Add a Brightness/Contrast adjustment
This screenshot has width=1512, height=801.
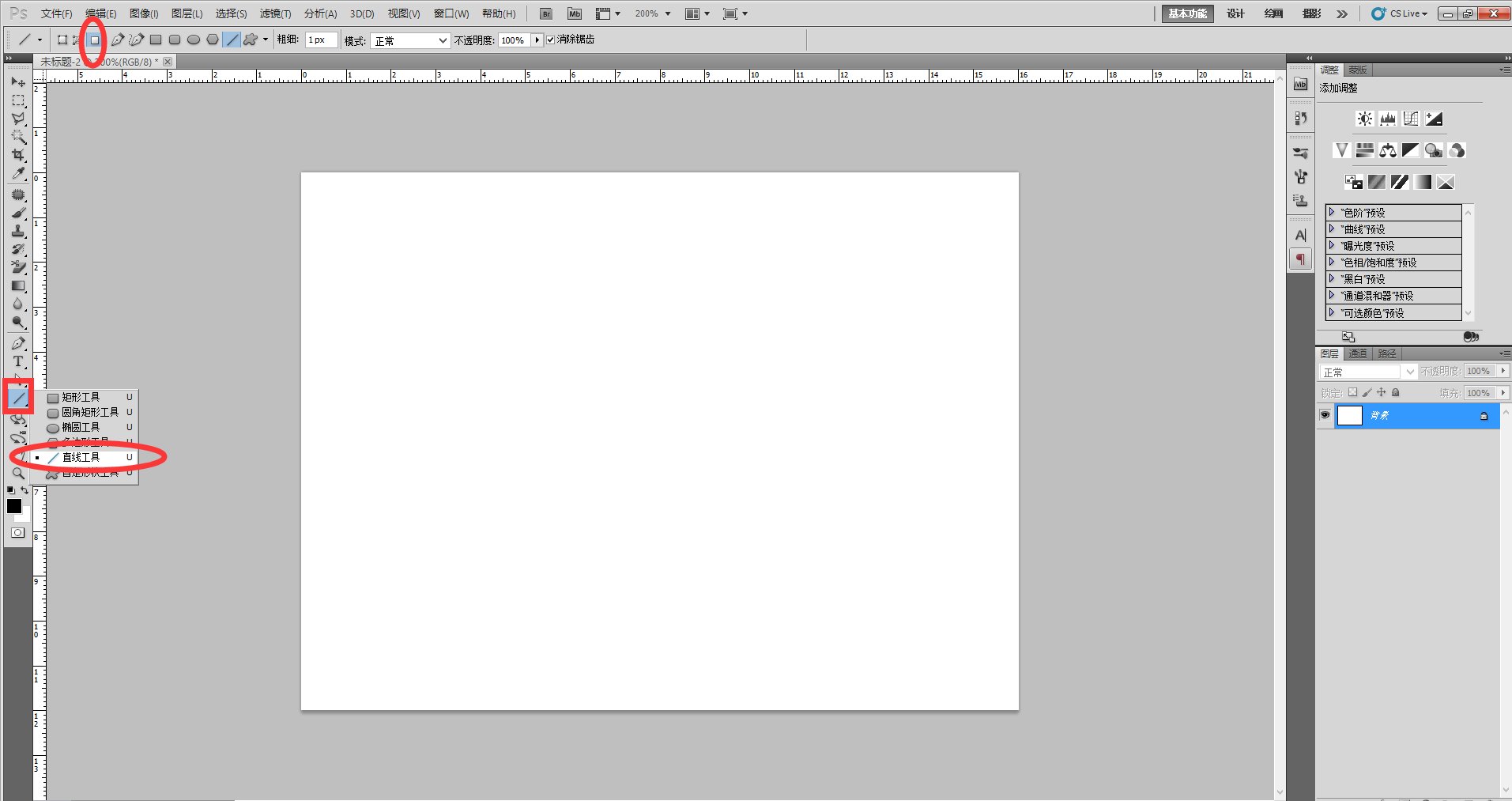1364,119
